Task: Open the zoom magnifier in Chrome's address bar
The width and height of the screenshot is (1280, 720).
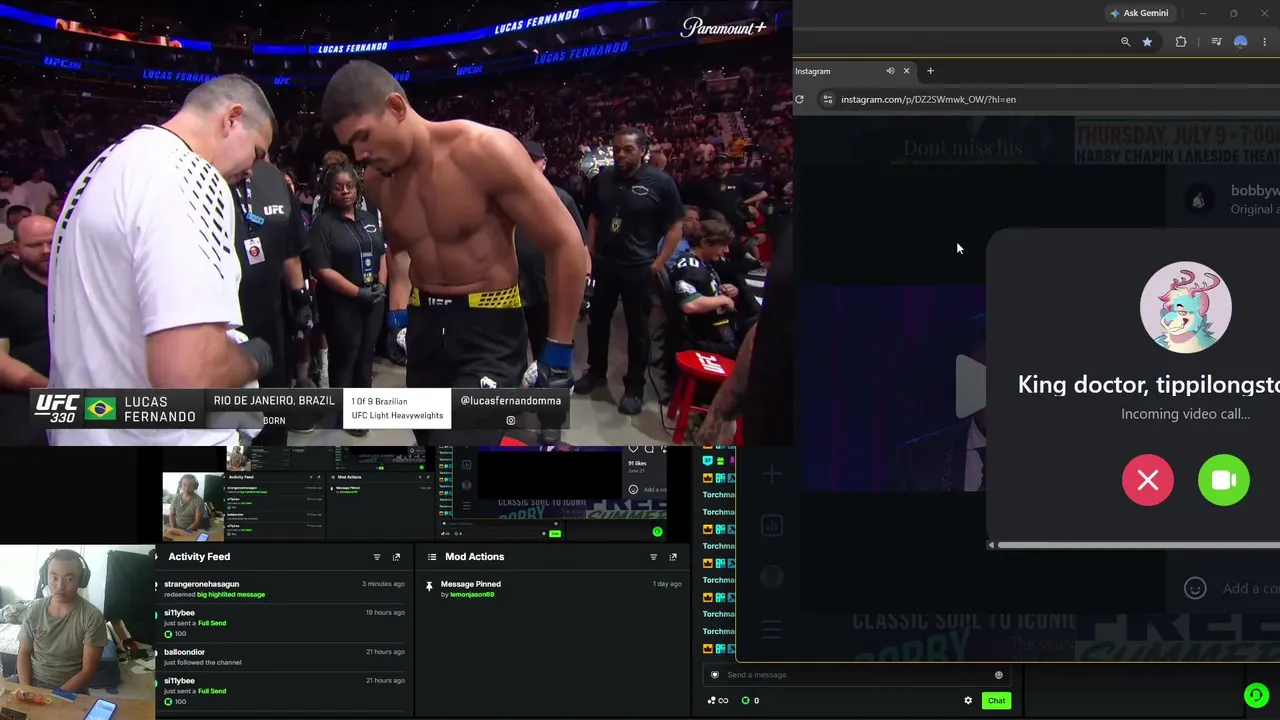Action: point(1125,42)
